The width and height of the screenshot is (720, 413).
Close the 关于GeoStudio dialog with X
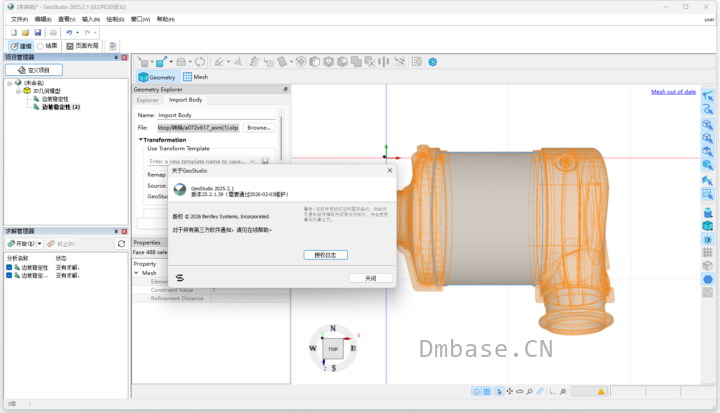[390, 170]
